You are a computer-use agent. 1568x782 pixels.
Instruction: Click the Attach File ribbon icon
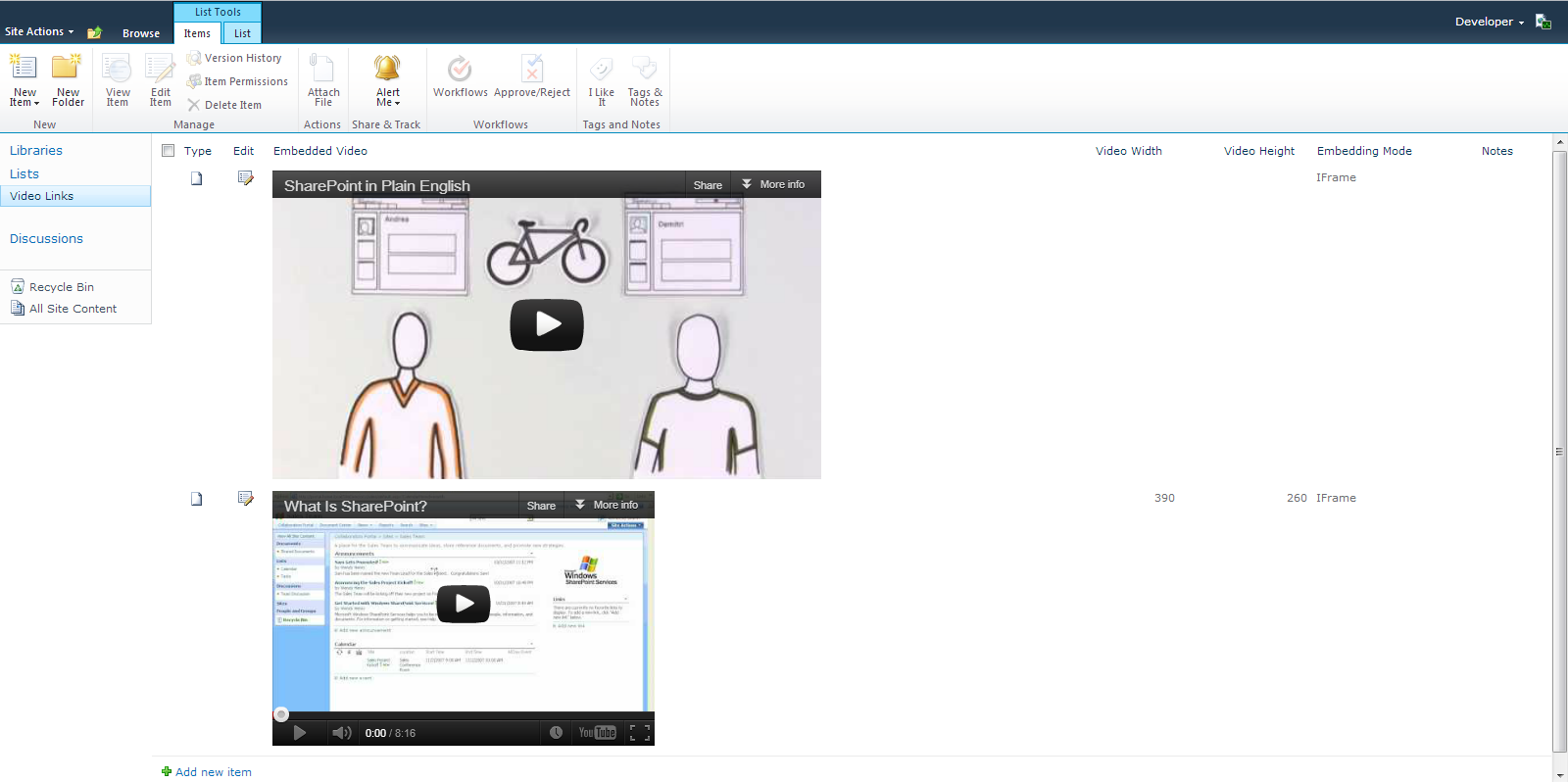pyautogui.click(x=323, y=80)
